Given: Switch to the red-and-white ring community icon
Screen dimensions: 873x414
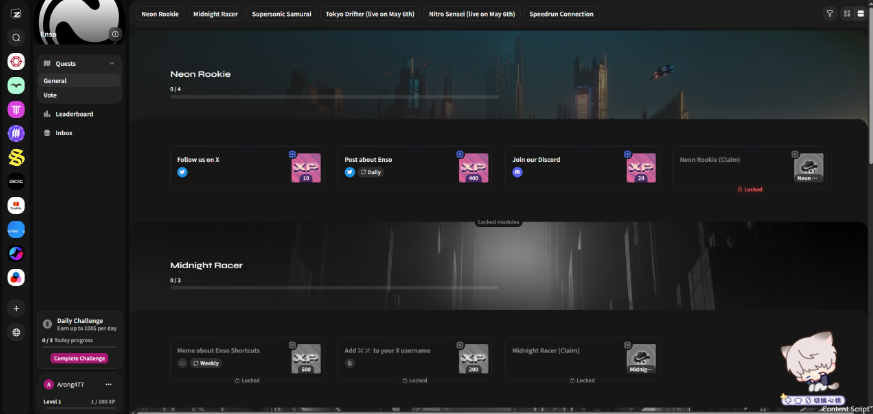Looking at the screenshot, I should pos(16,61).
